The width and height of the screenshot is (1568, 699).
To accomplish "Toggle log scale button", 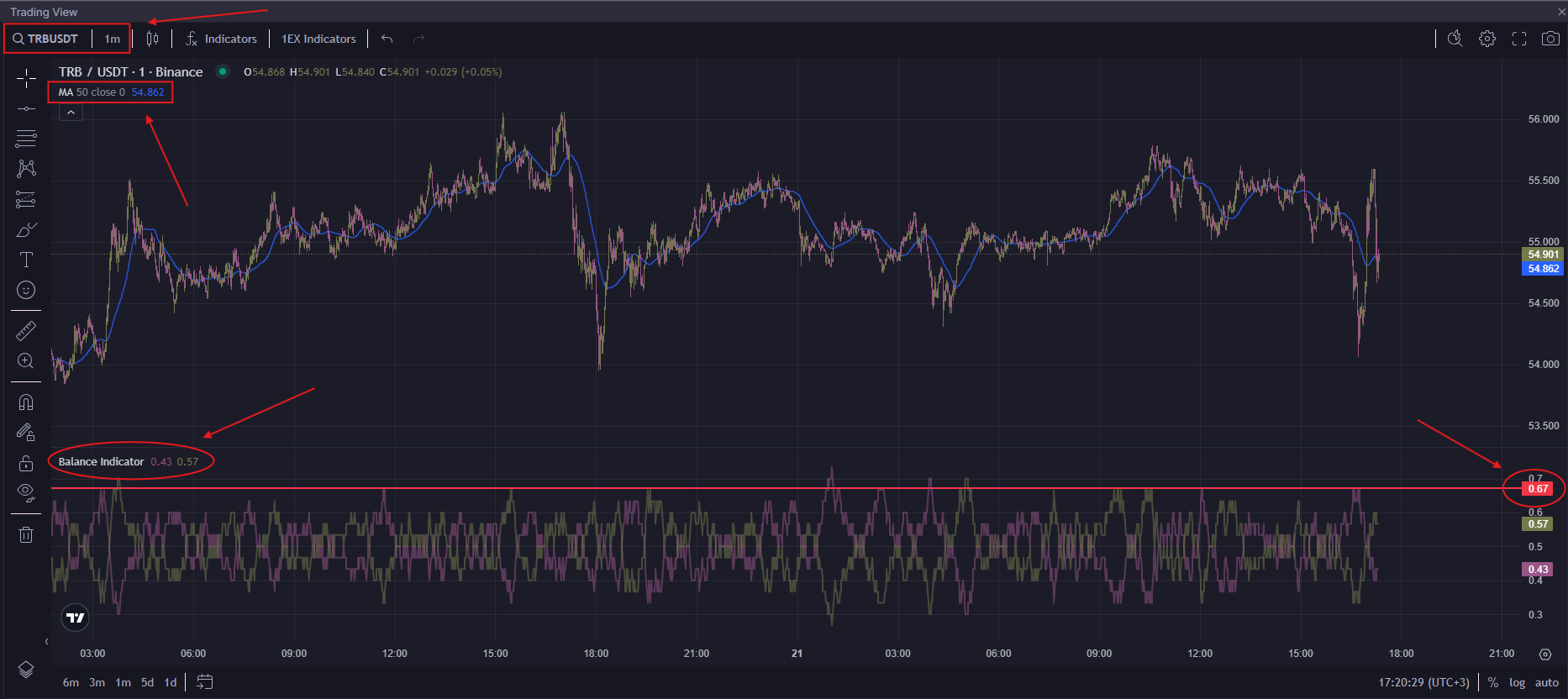I will click(1517, 682).
